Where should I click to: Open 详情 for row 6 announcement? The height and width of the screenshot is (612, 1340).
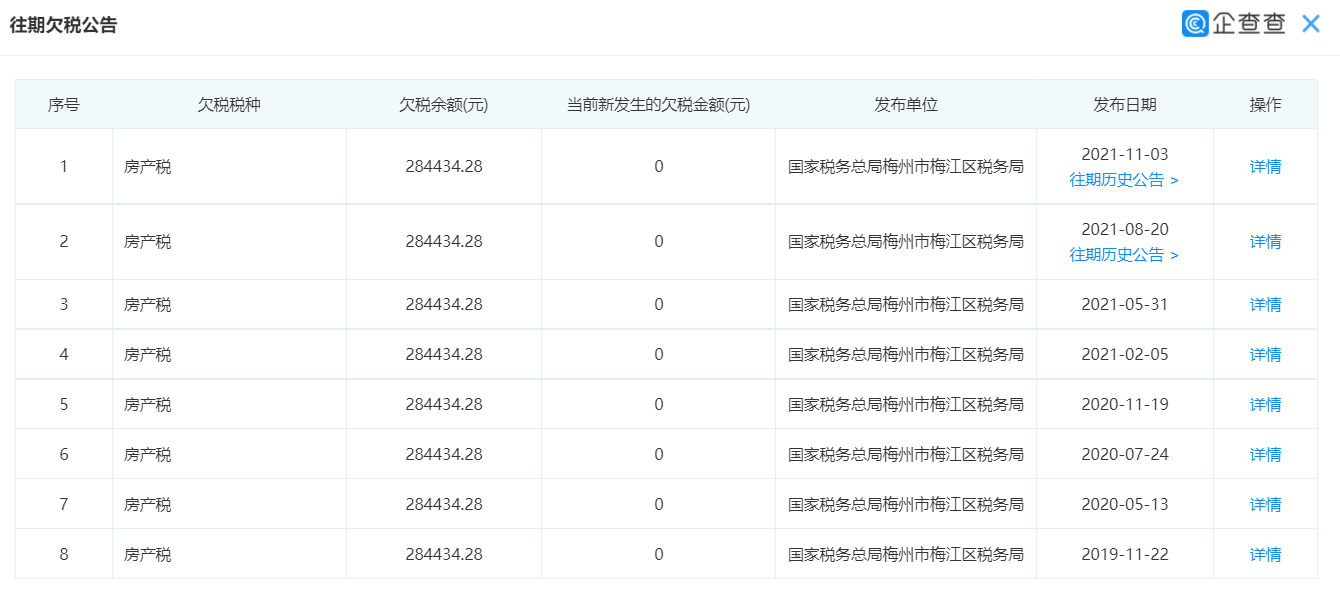[1266, 453]
